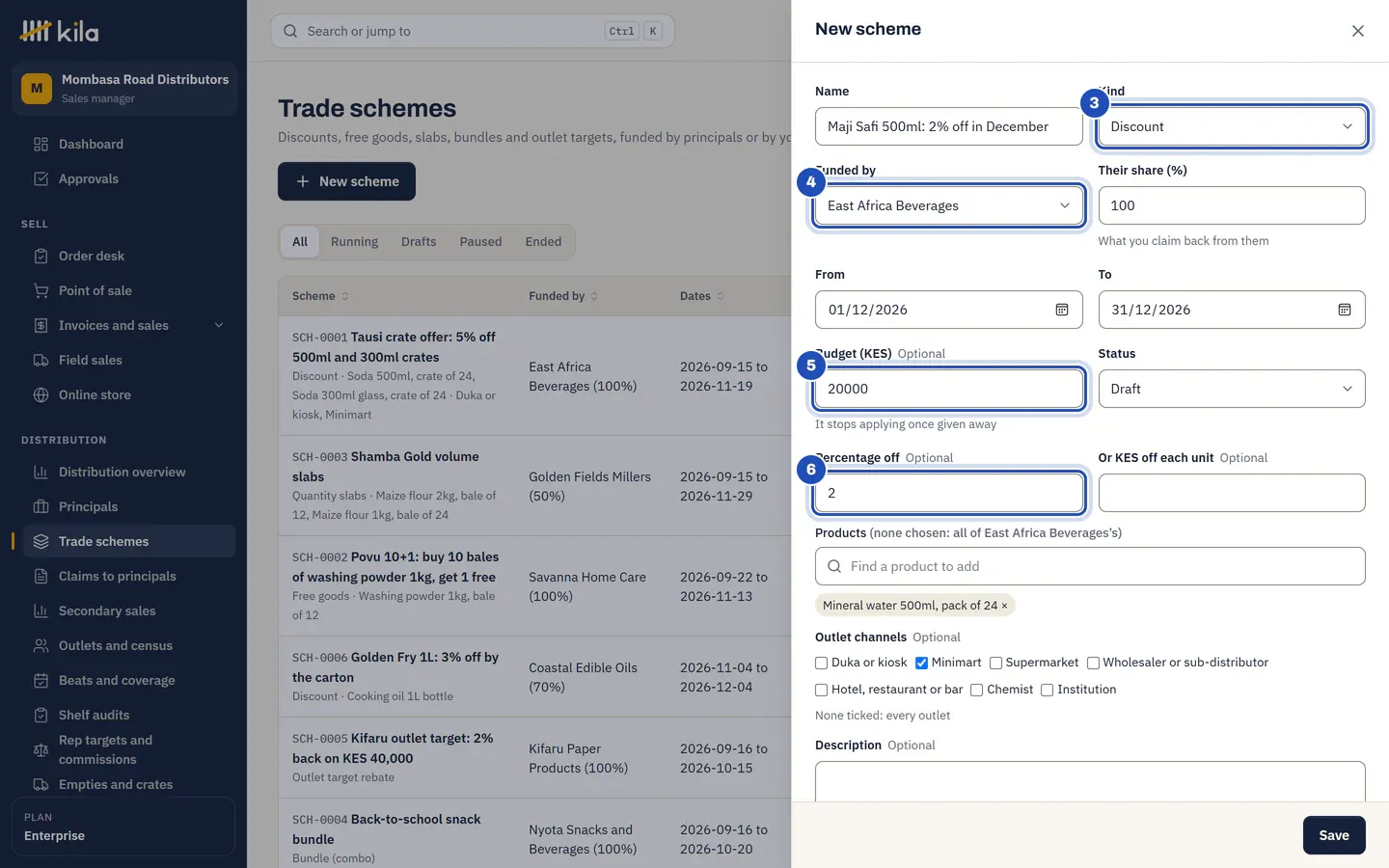Tick the Wholesaler or sub-distributor checkbox
This screenshot has width=1389, height=868.
(x=1093, y=663)
